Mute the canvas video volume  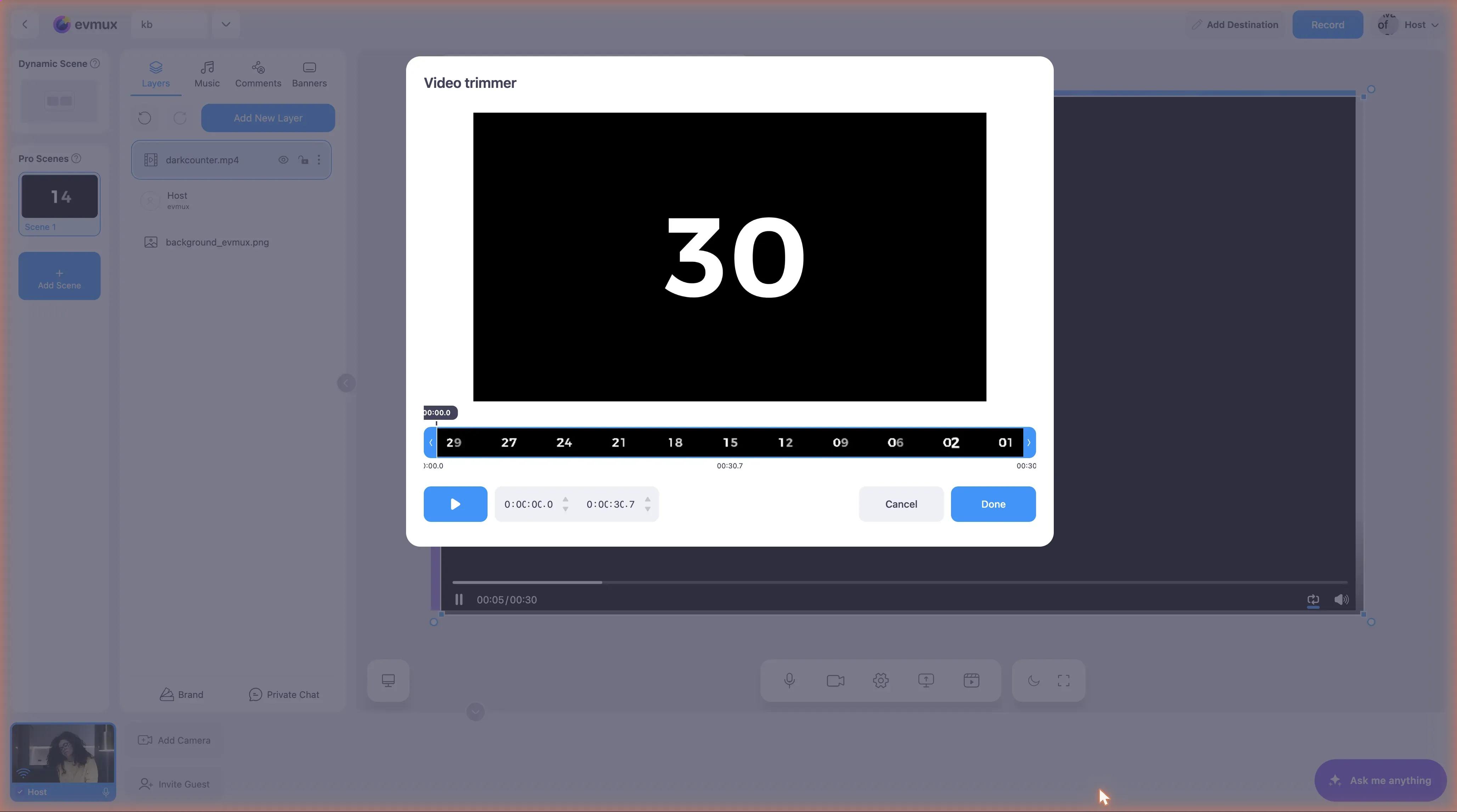1341,599
